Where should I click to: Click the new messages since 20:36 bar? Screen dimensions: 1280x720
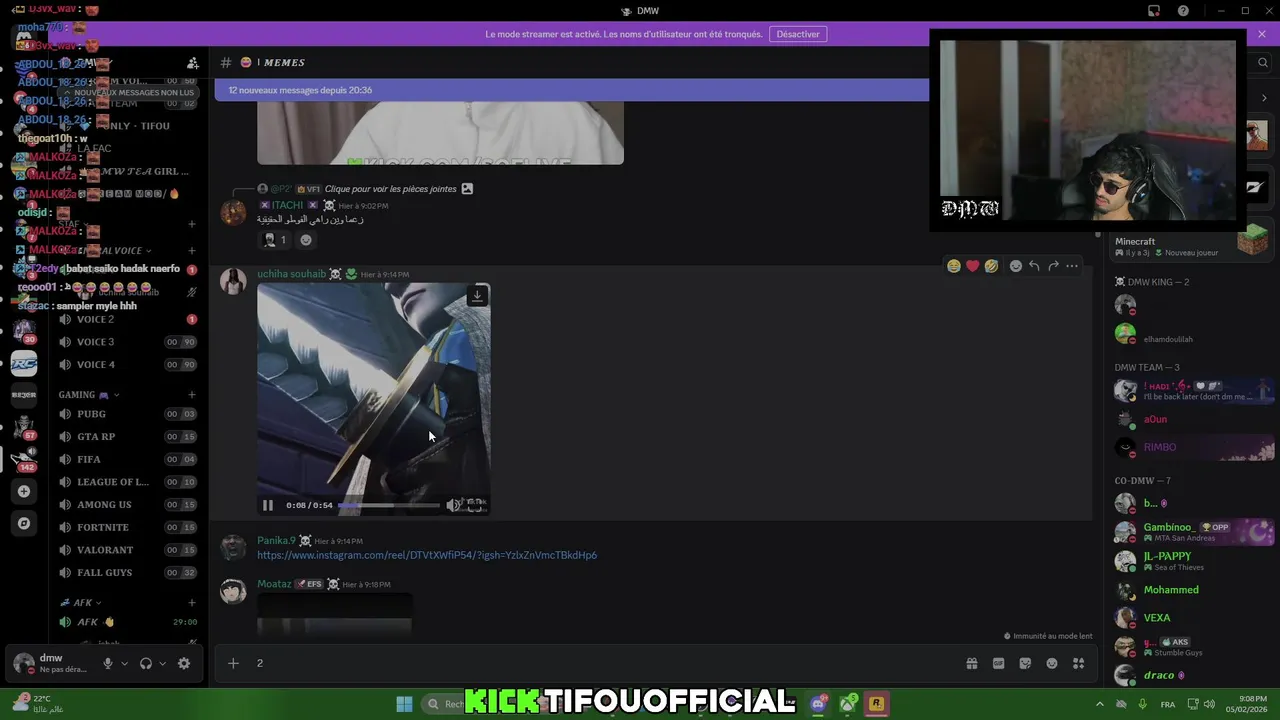(572, 90)
